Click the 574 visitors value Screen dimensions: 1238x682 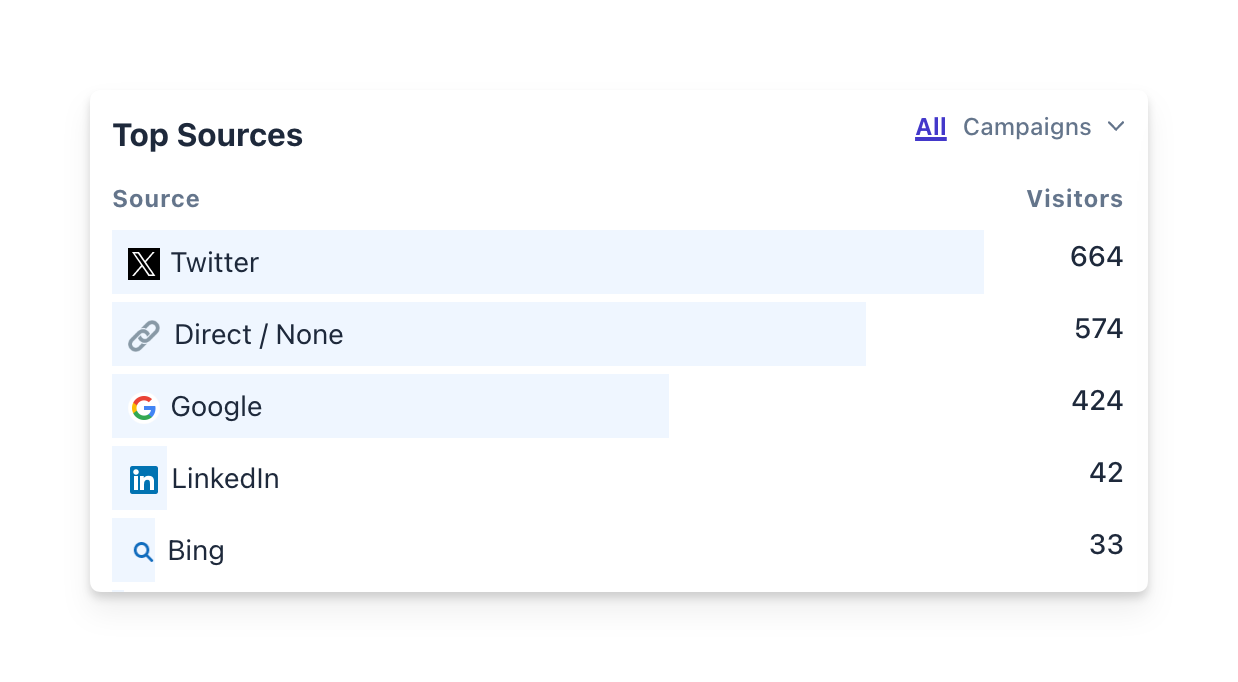[x=1099, y=329]
